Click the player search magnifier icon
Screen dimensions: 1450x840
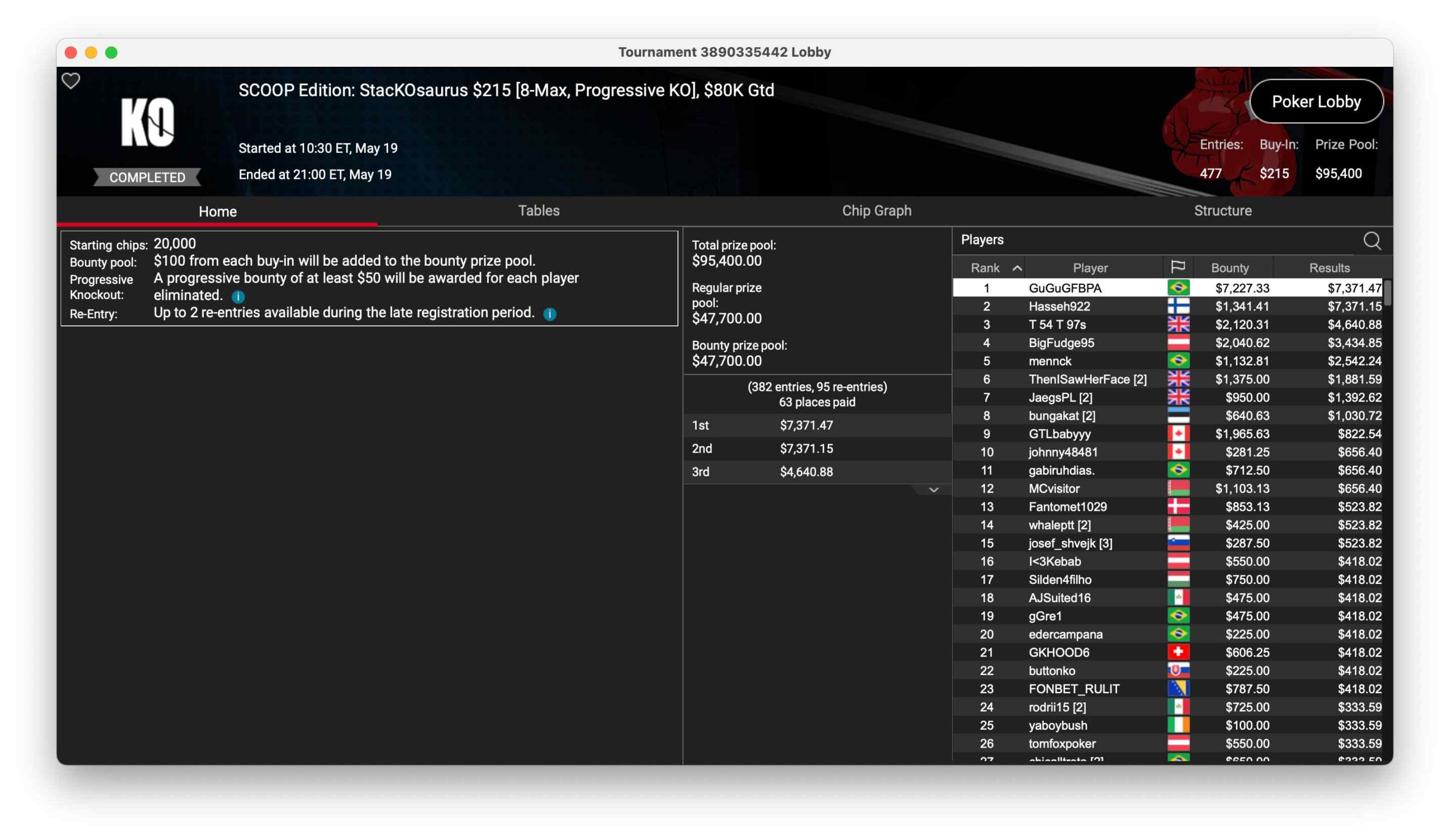tap(1372, 241)
